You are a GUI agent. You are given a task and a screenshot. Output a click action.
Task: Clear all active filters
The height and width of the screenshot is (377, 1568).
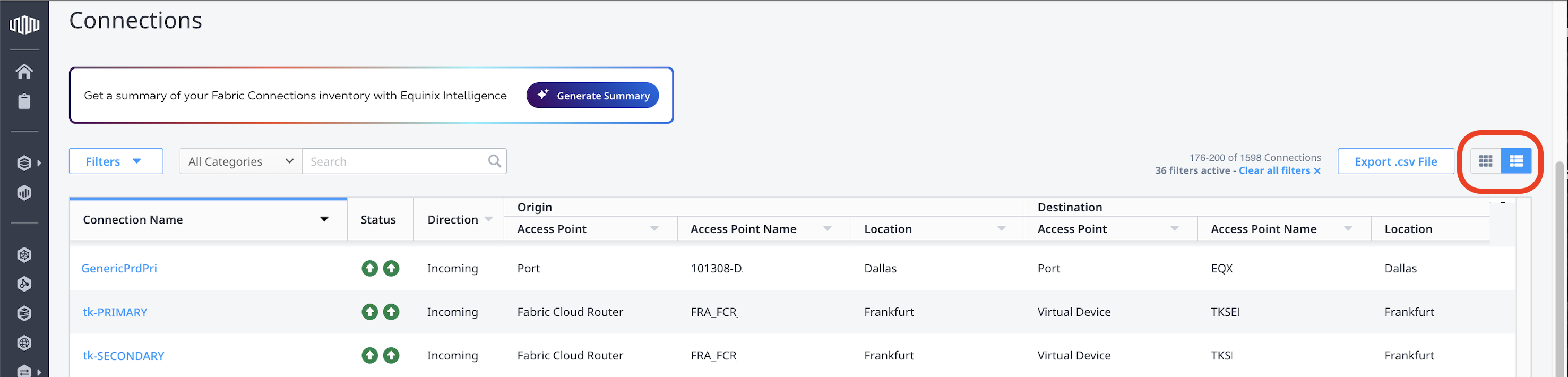[x=1279, y=171]
